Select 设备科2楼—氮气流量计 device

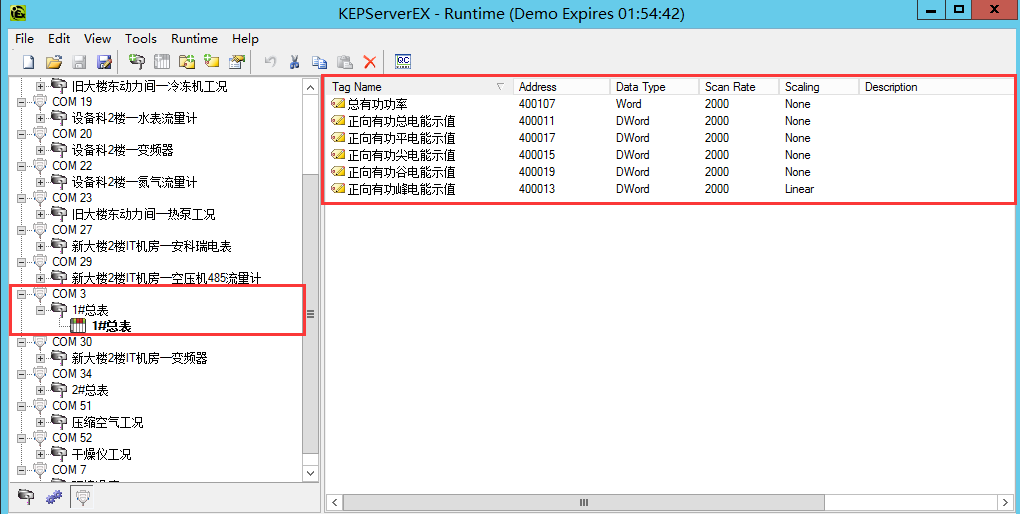(134, 182)
